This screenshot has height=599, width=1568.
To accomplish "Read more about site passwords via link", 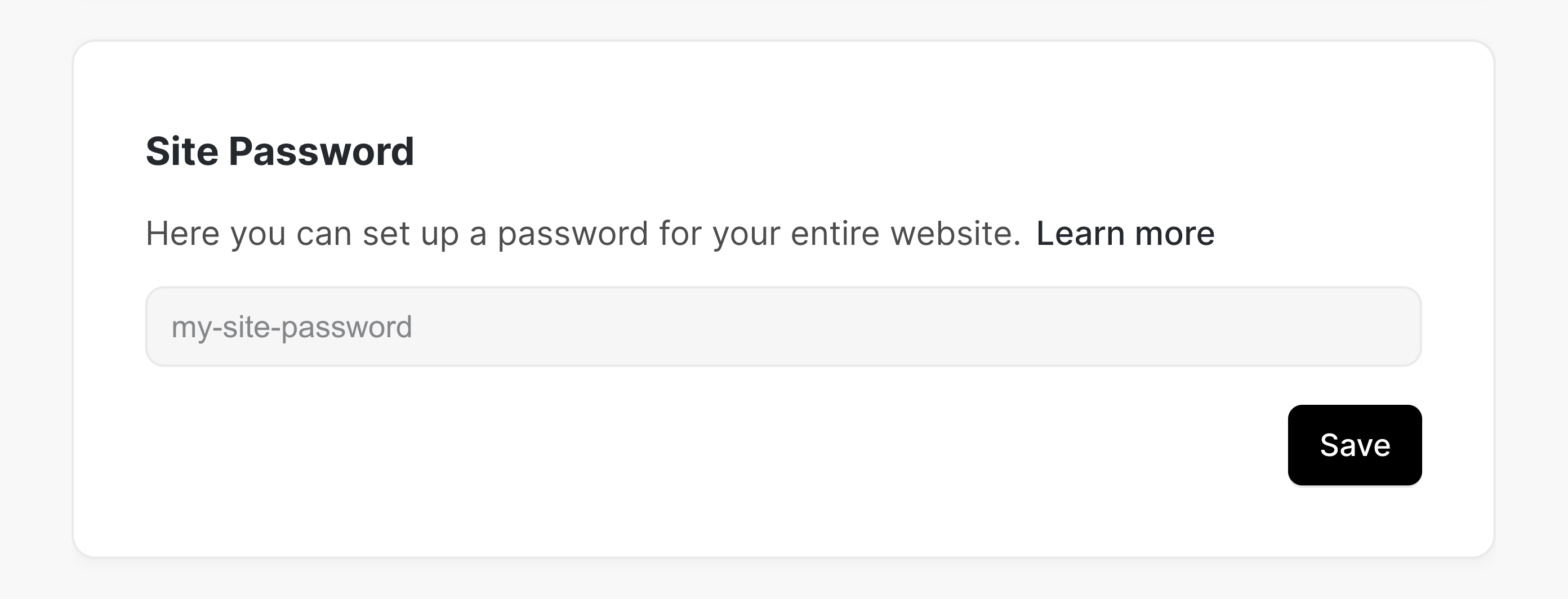I will tap(1125, 234).
